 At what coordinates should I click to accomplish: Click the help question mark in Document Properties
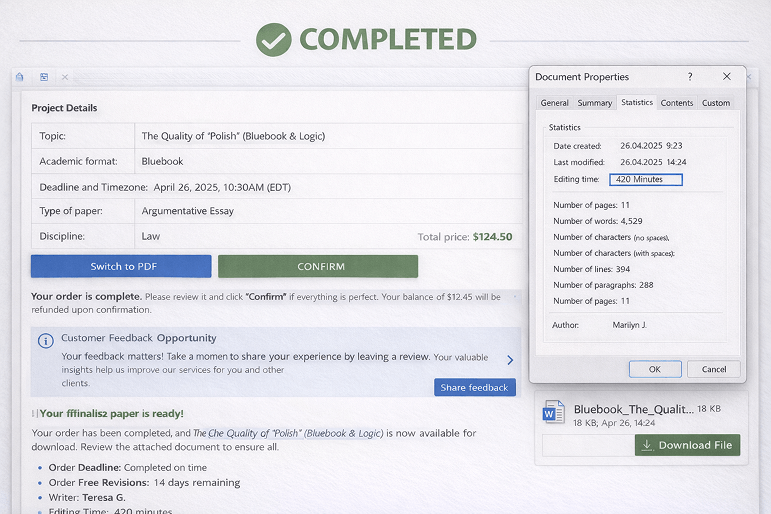point(689,77)
